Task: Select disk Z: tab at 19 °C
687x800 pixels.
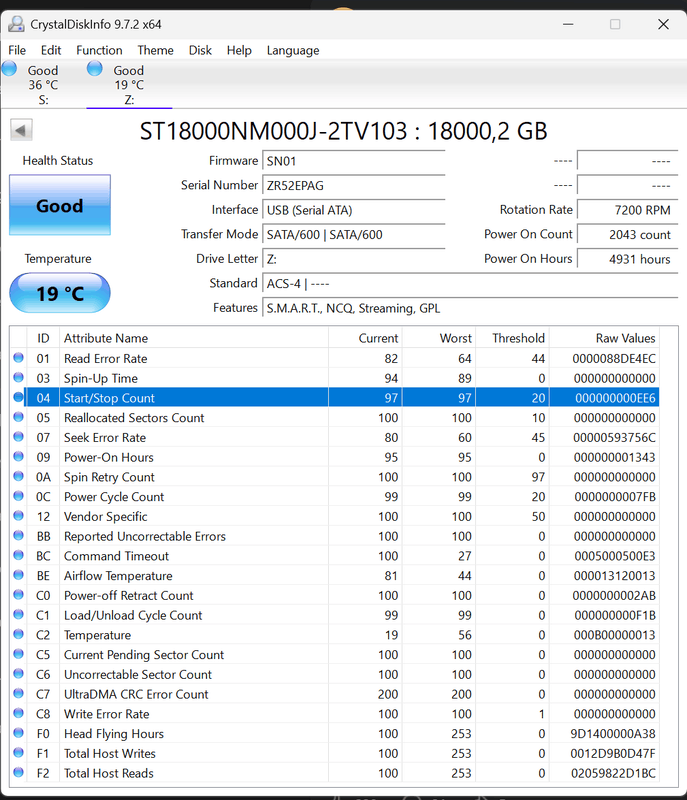Action: click(x=129, y=84)
